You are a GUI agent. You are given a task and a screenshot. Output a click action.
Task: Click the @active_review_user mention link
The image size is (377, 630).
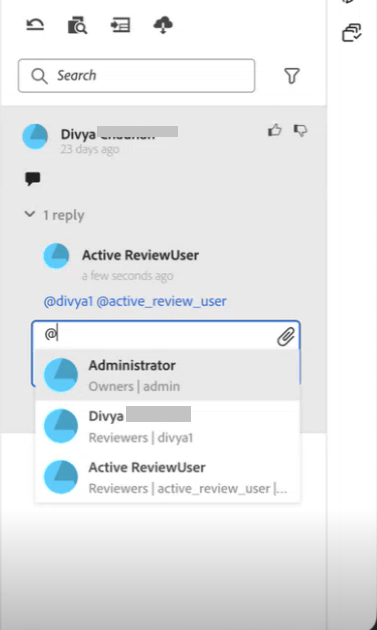pyautogui.click(x=162, y=301)
